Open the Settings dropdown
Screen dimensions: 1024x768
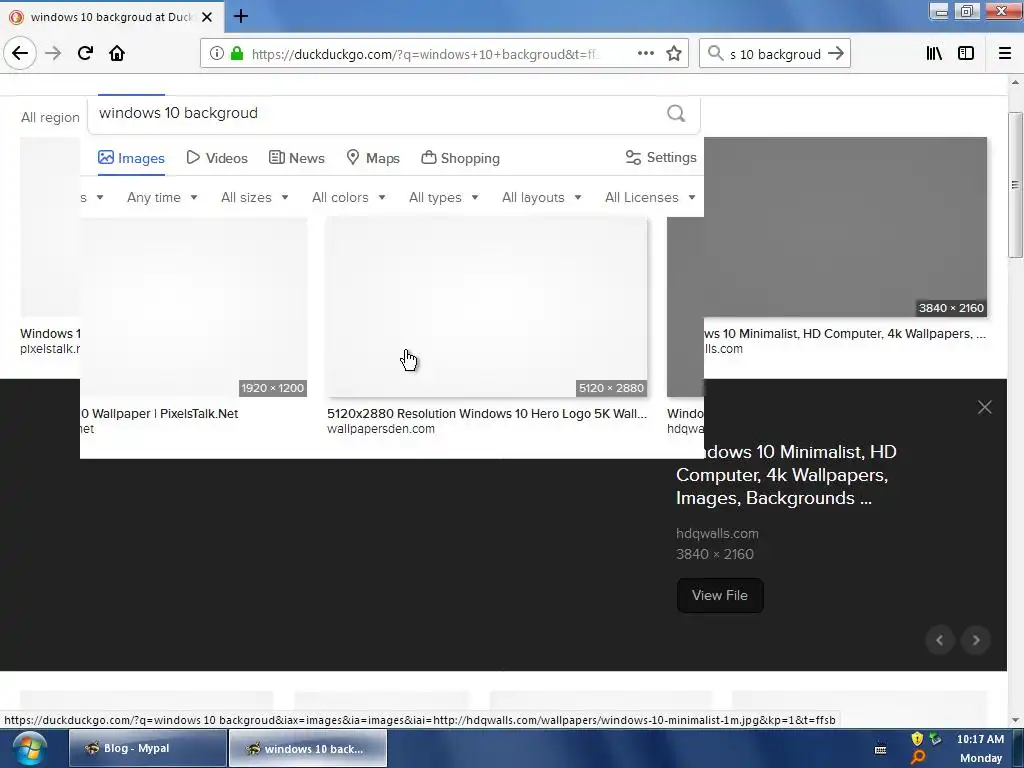point(661,157)
